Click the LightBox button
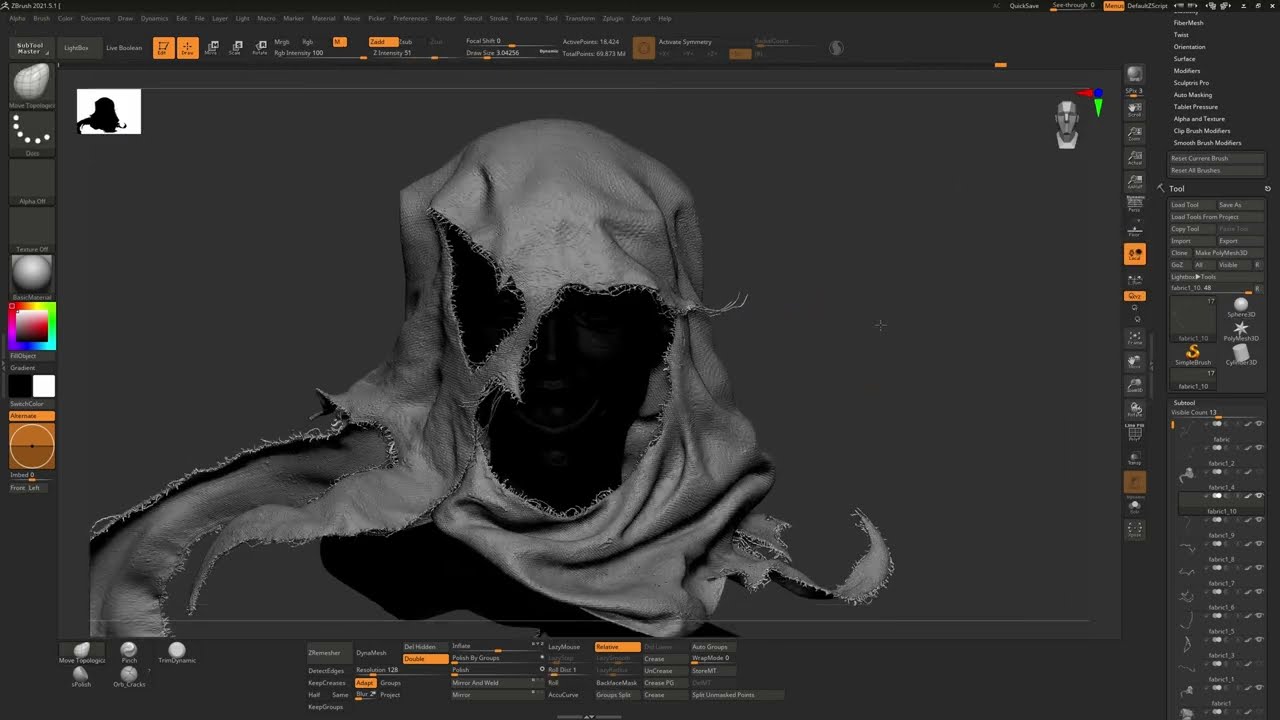This screenshot has width=1280, height=720. tap(76, 48)
